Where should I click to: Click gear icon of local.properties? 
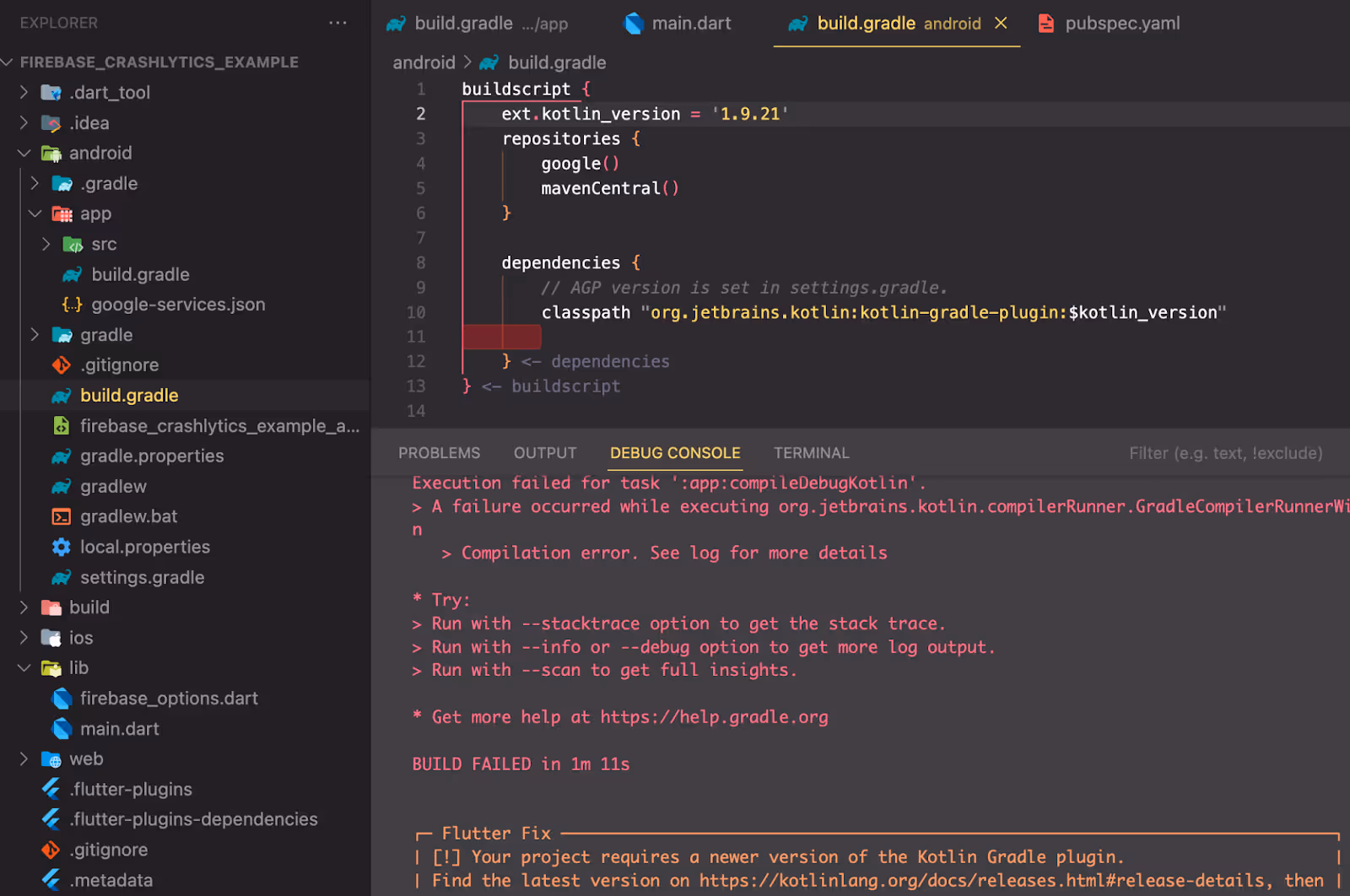point(62,547)
